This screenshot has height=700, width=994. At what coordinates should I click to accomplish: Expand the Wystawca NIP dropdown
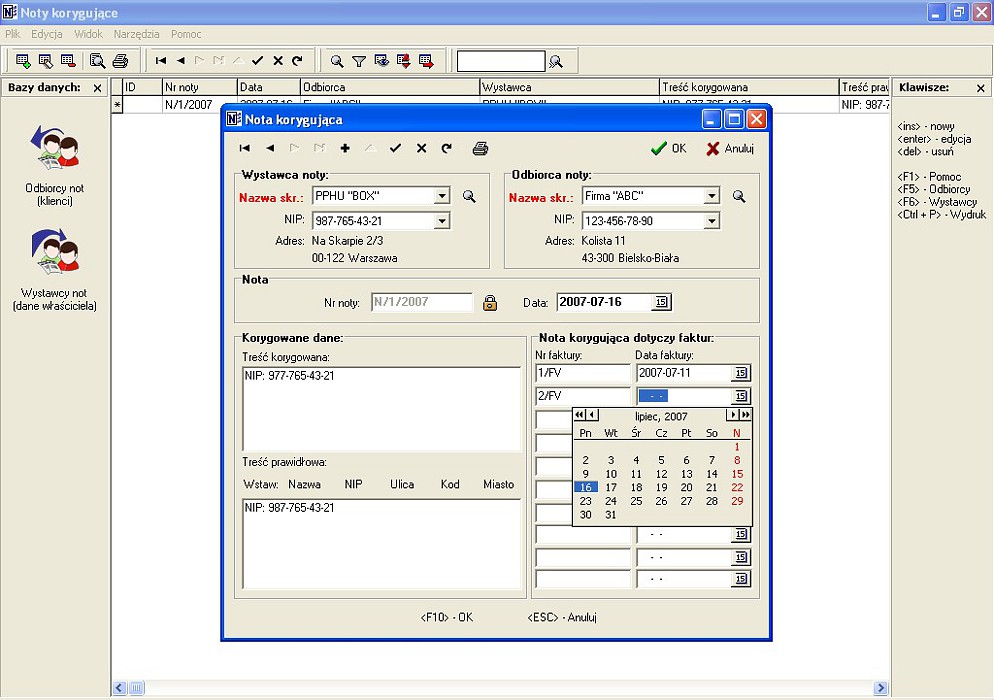click(442, 221)
